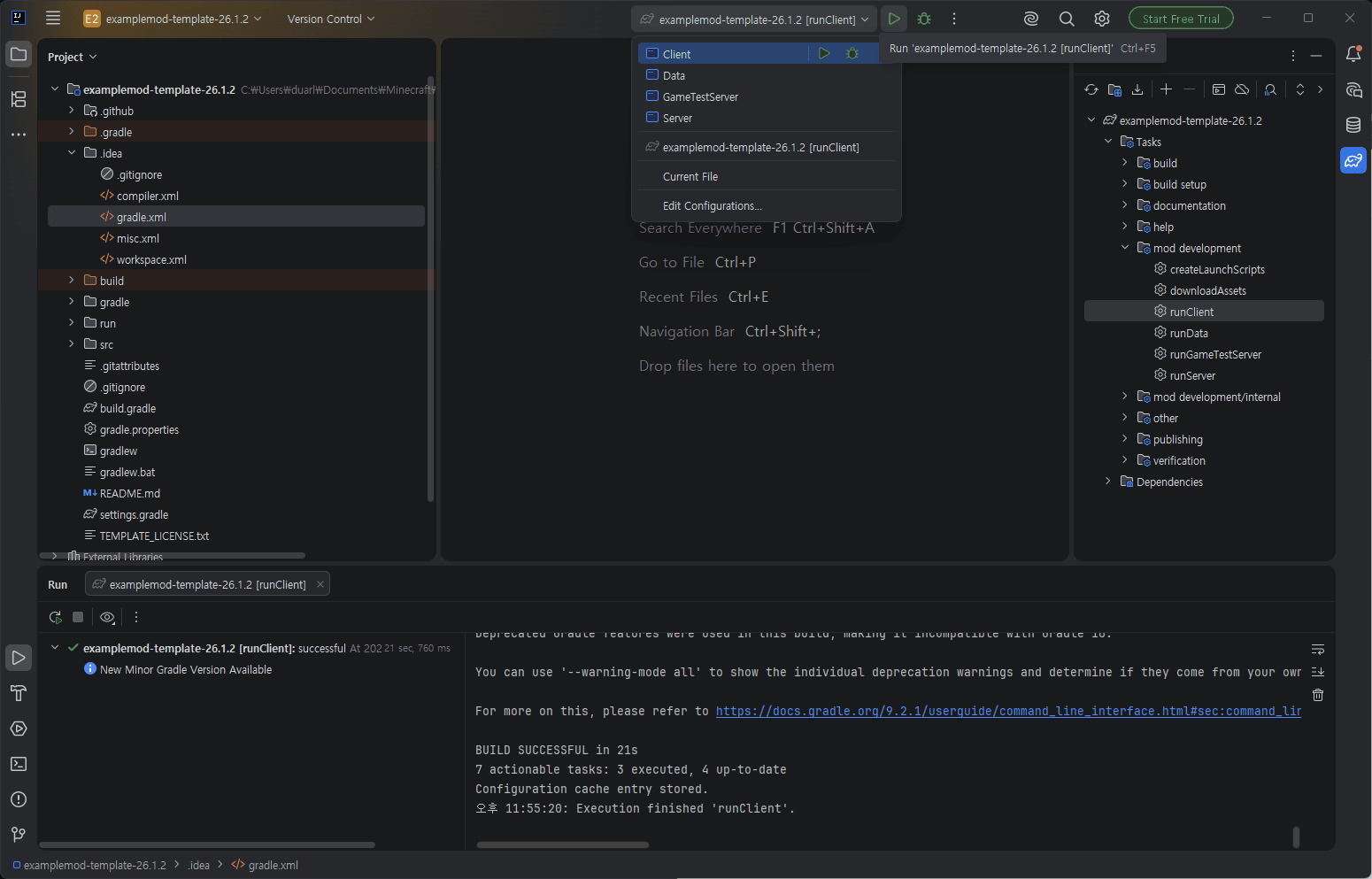This screenshot has height=879, width=1372.
Task: Sync all Gradle projects
Action: coord(1091,89)
